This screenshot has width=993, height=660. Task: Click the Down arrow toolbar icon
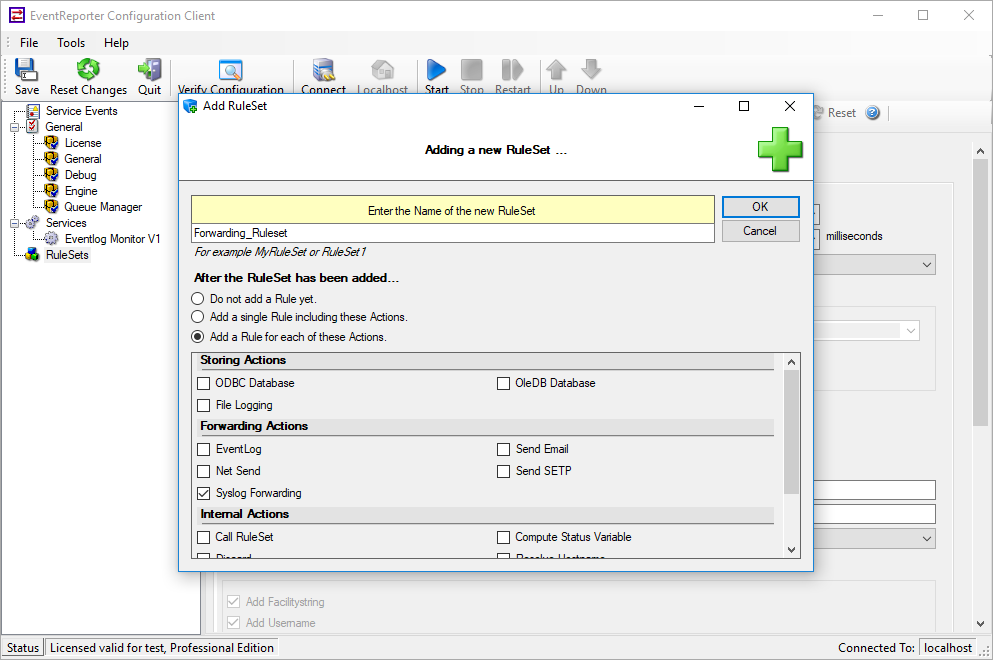coord(591,70)
